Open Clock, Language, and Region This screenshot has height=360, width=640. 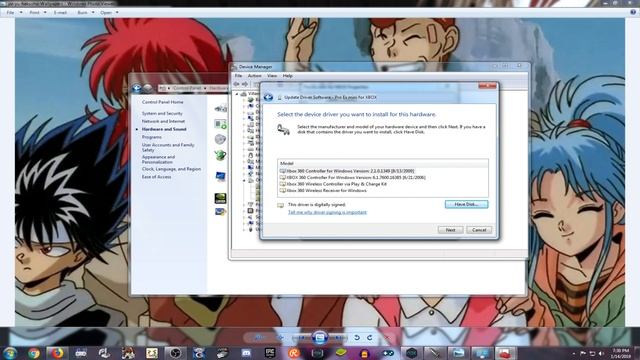click(x=171, y=169)
